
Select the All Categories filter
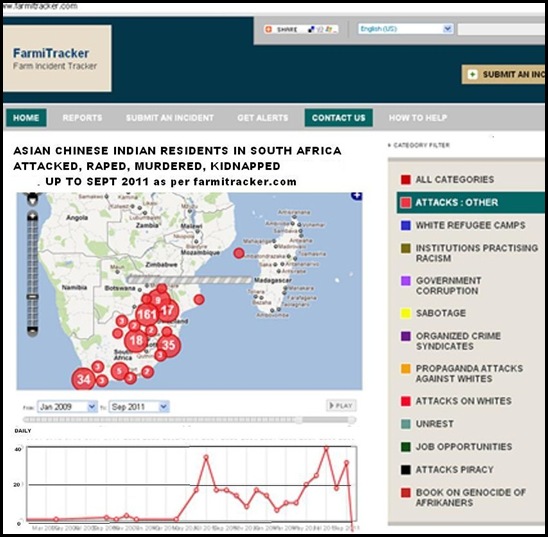[x=454, y=180]
